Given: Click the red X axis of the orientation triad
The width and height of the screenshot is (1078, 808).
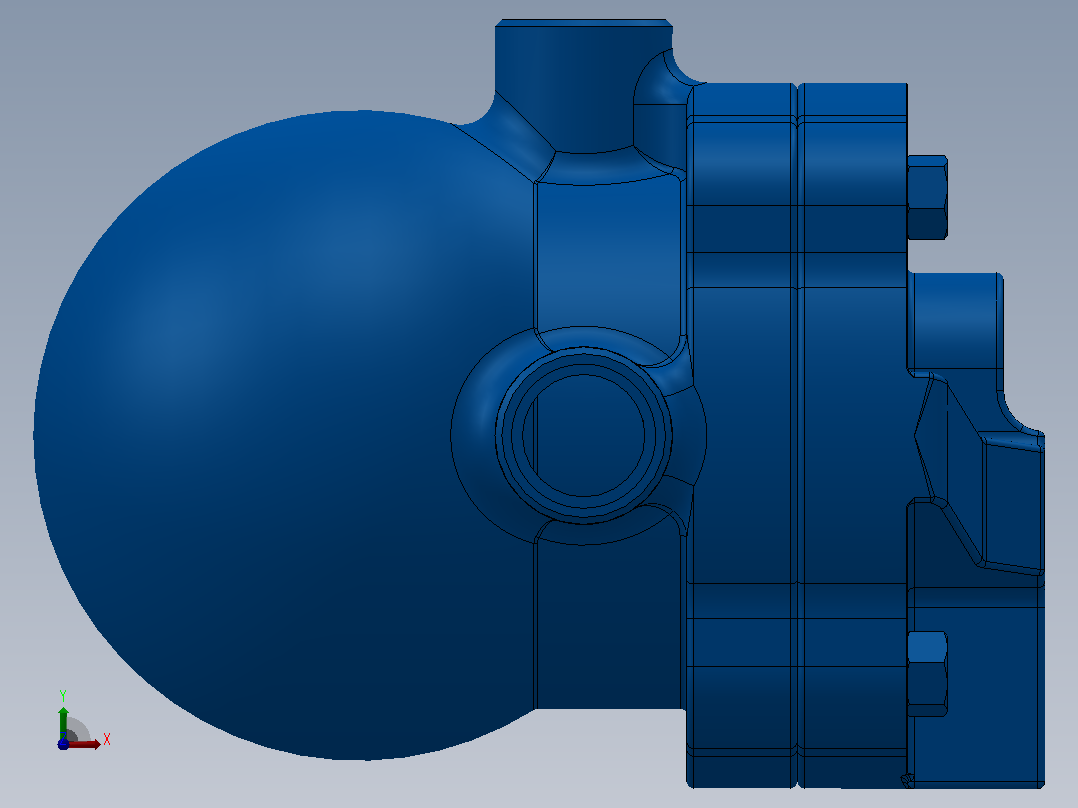Looking at the screenshot, I should coord(84,744).
